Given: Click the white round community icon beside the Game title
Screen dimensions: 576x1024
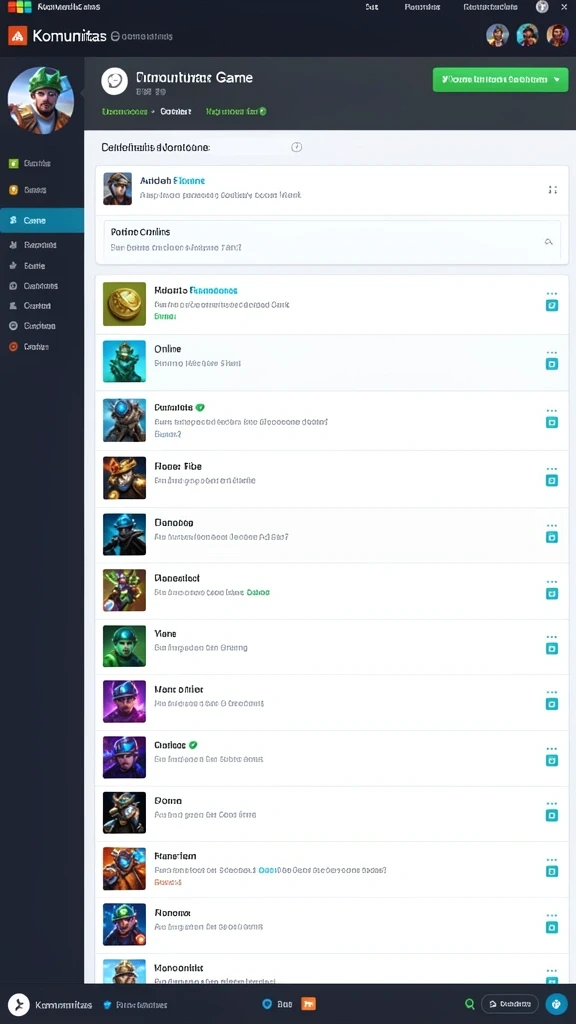Looking at the screenshot, I should click(x=114, y=82).
